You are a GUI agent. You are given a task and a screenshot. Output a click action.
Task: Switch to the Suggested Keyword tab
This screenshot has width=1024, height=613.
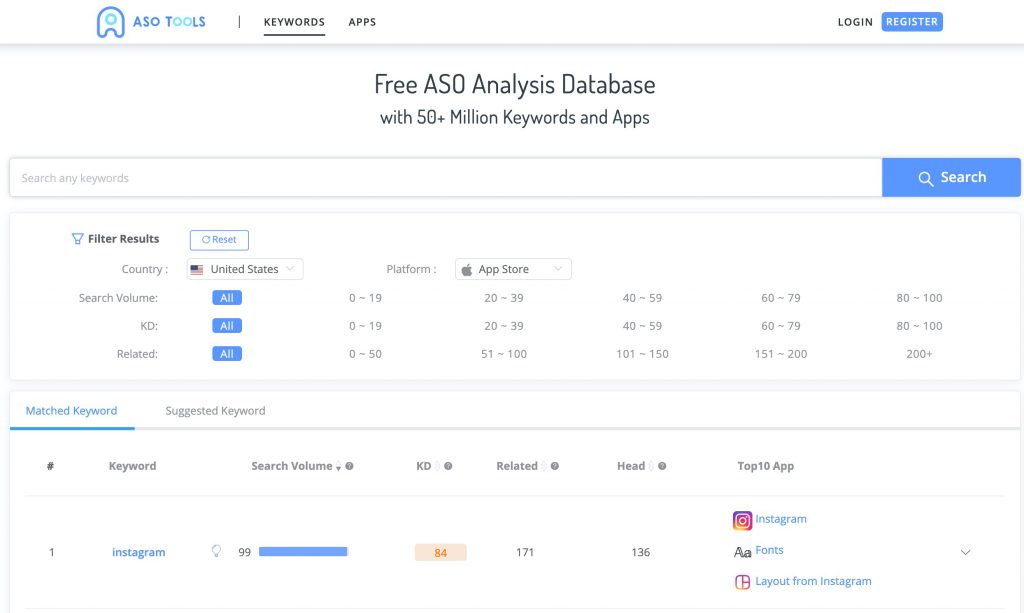click(x=215, y=411)
